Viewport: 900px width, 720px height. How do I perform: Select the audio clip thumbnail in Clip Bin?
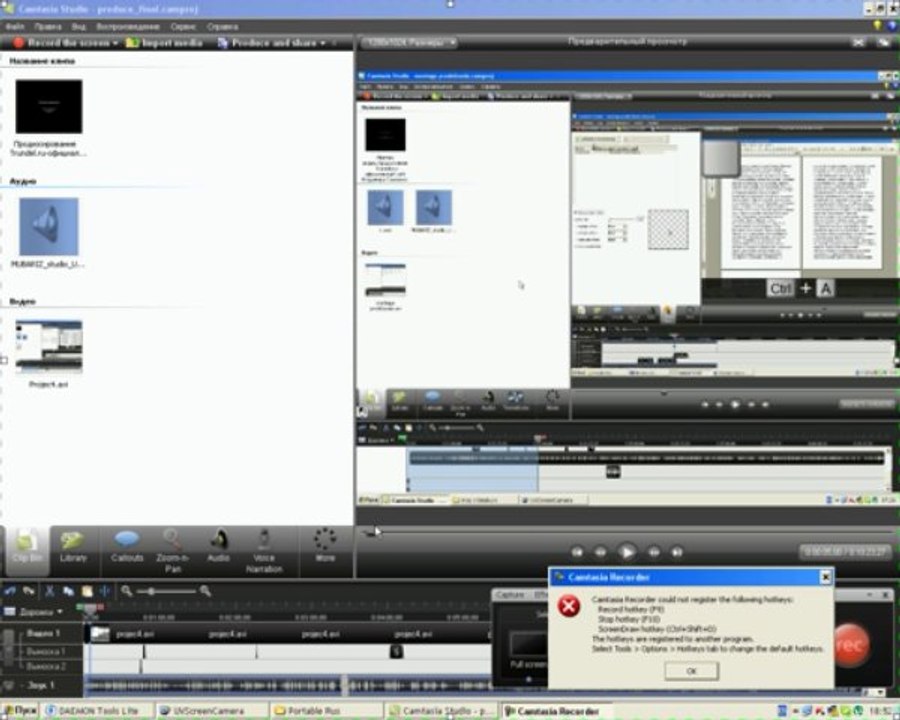49,227
